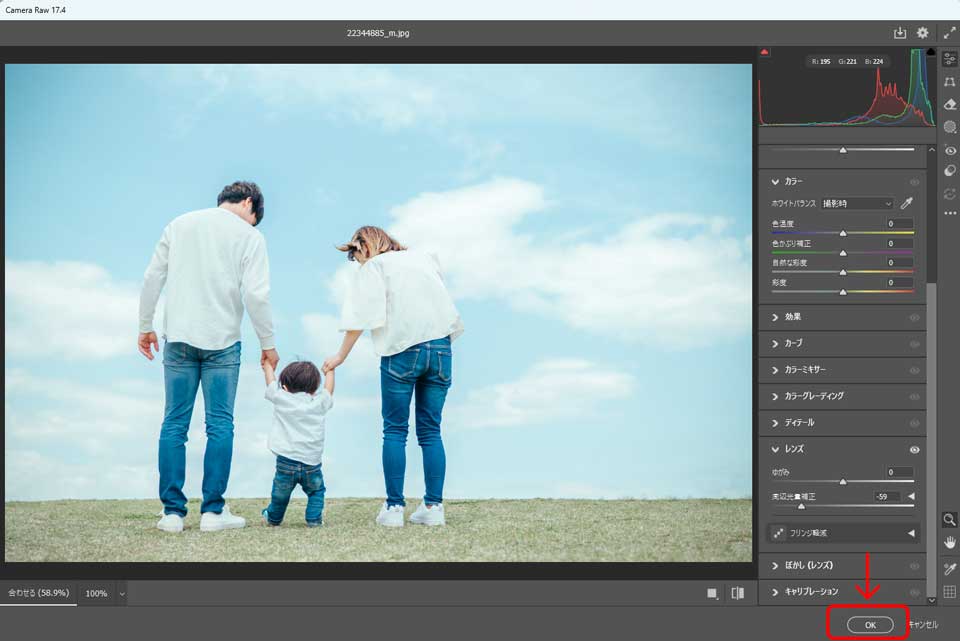The image size is (960, 641).
Task: Expand the ディテール section
Action: coord(775,423)
